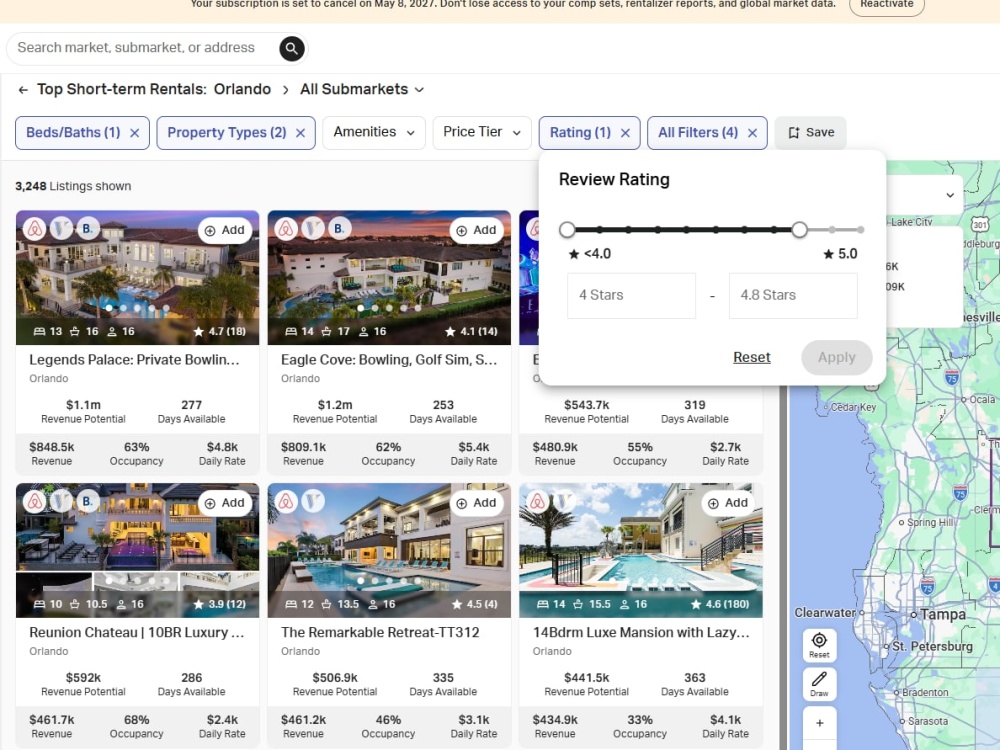Remove the Beds/Baths (1) filter with its X
Viewport: 1000px width, 750px height.
[135, 133]
